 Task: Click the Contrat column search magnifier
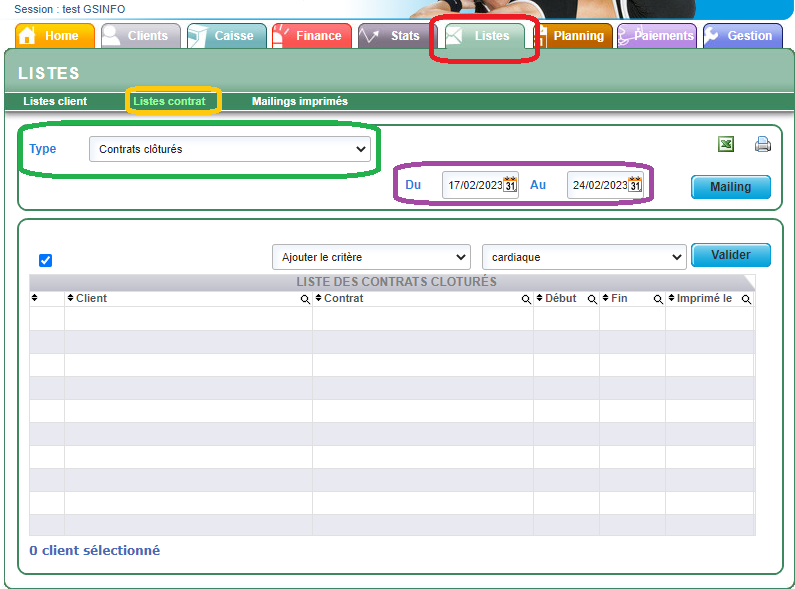526,299
